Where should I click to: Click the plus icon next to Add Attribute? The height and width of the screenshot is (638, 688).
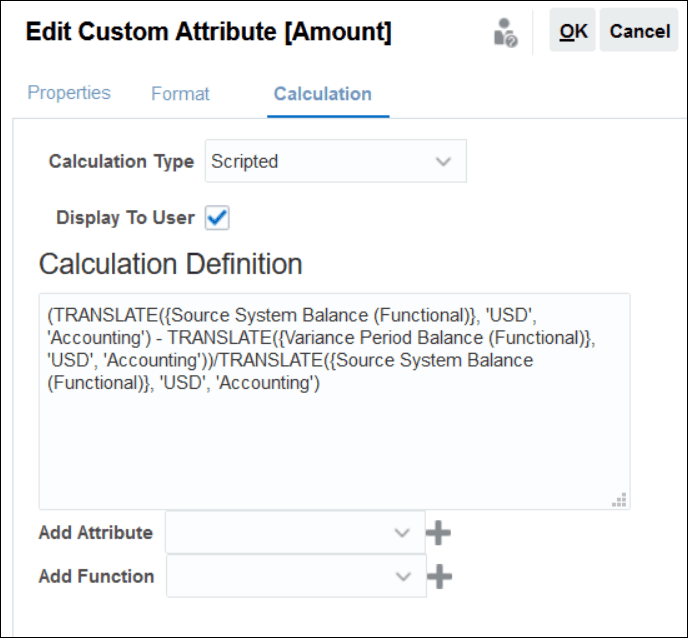pyautogui.click(x=438, y=533)
